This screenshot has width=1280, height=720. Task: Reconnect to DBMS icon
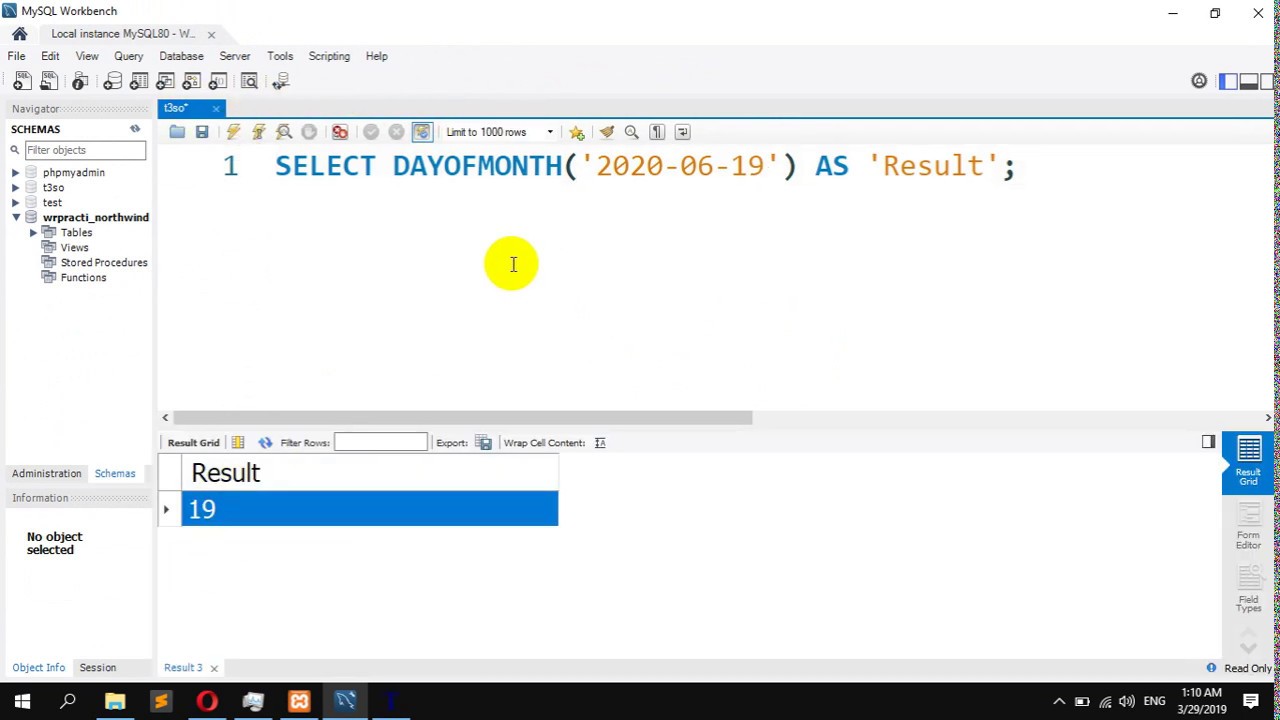pos(281,81)
